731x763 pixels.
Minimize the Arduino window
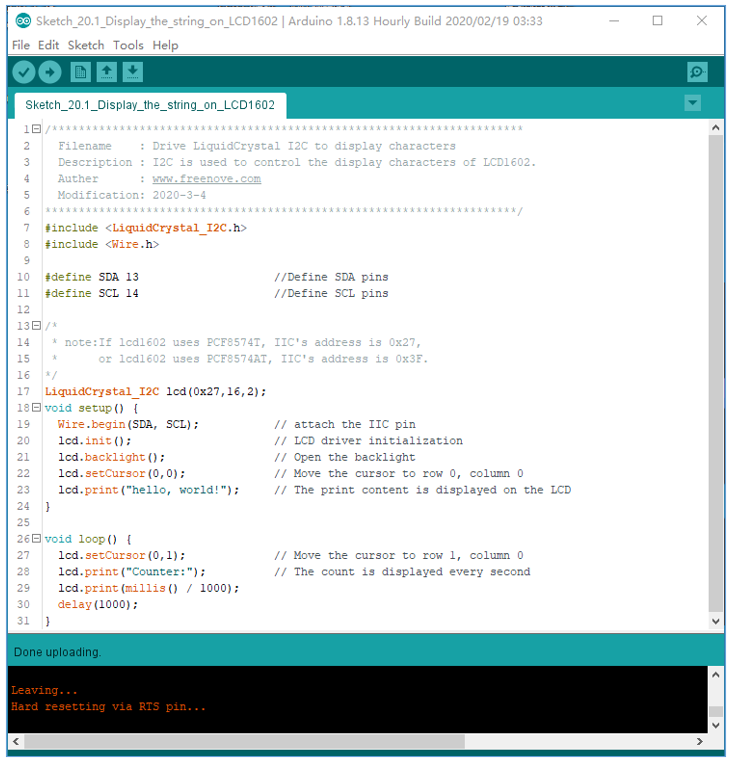click(x=614, y=21)
